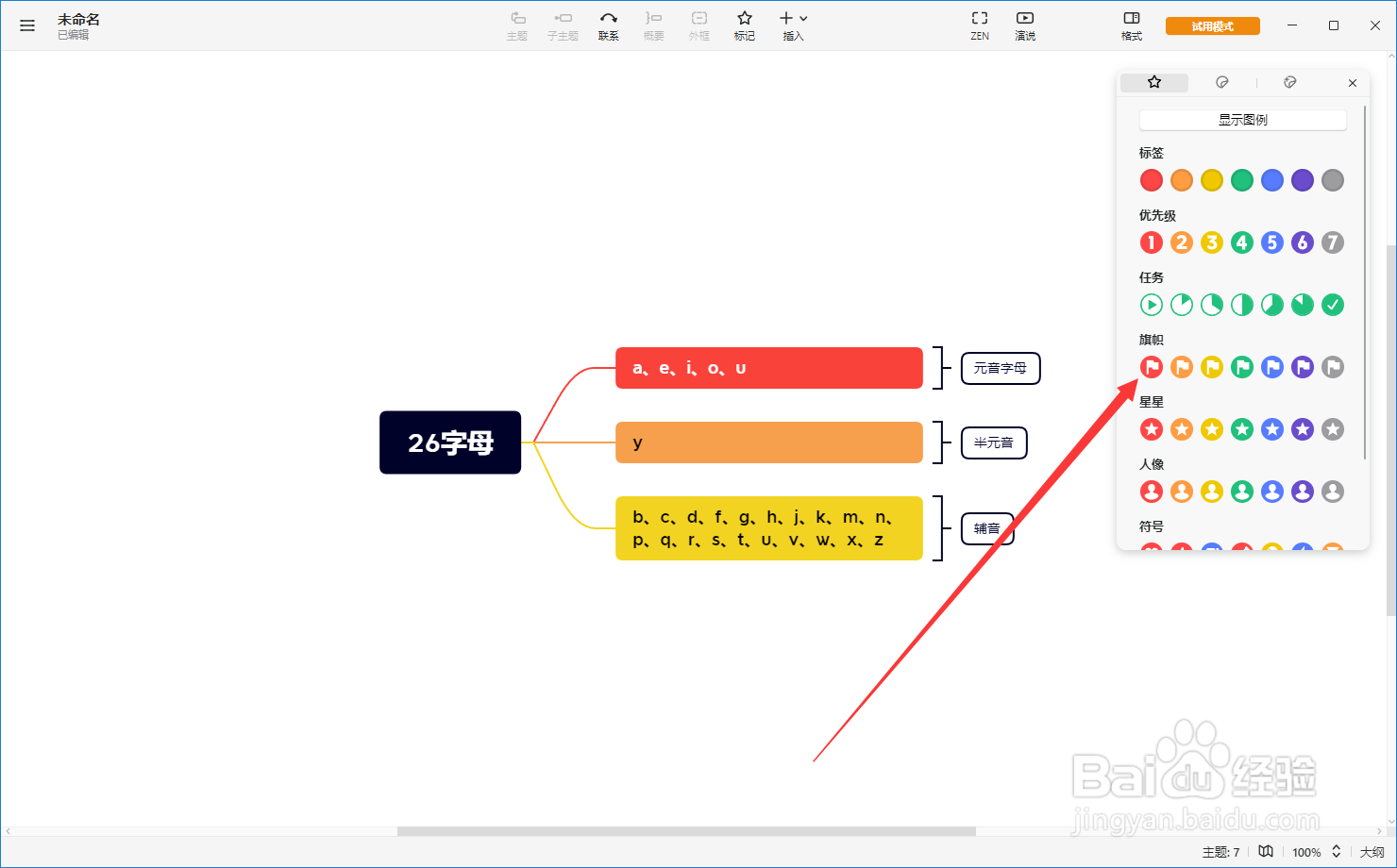Select the summary label 元音字母

click(x=1001, y=368)
